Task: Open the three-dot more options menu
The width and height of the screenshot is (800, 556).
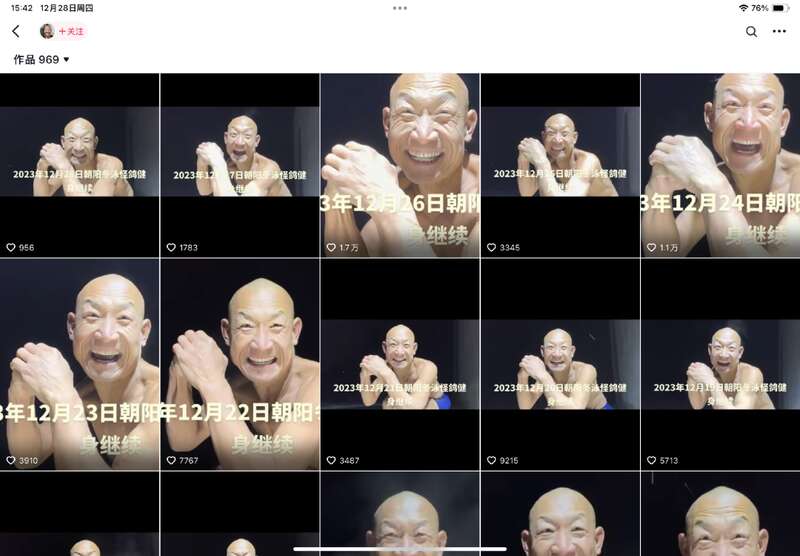Action: (x=779, y=32)
